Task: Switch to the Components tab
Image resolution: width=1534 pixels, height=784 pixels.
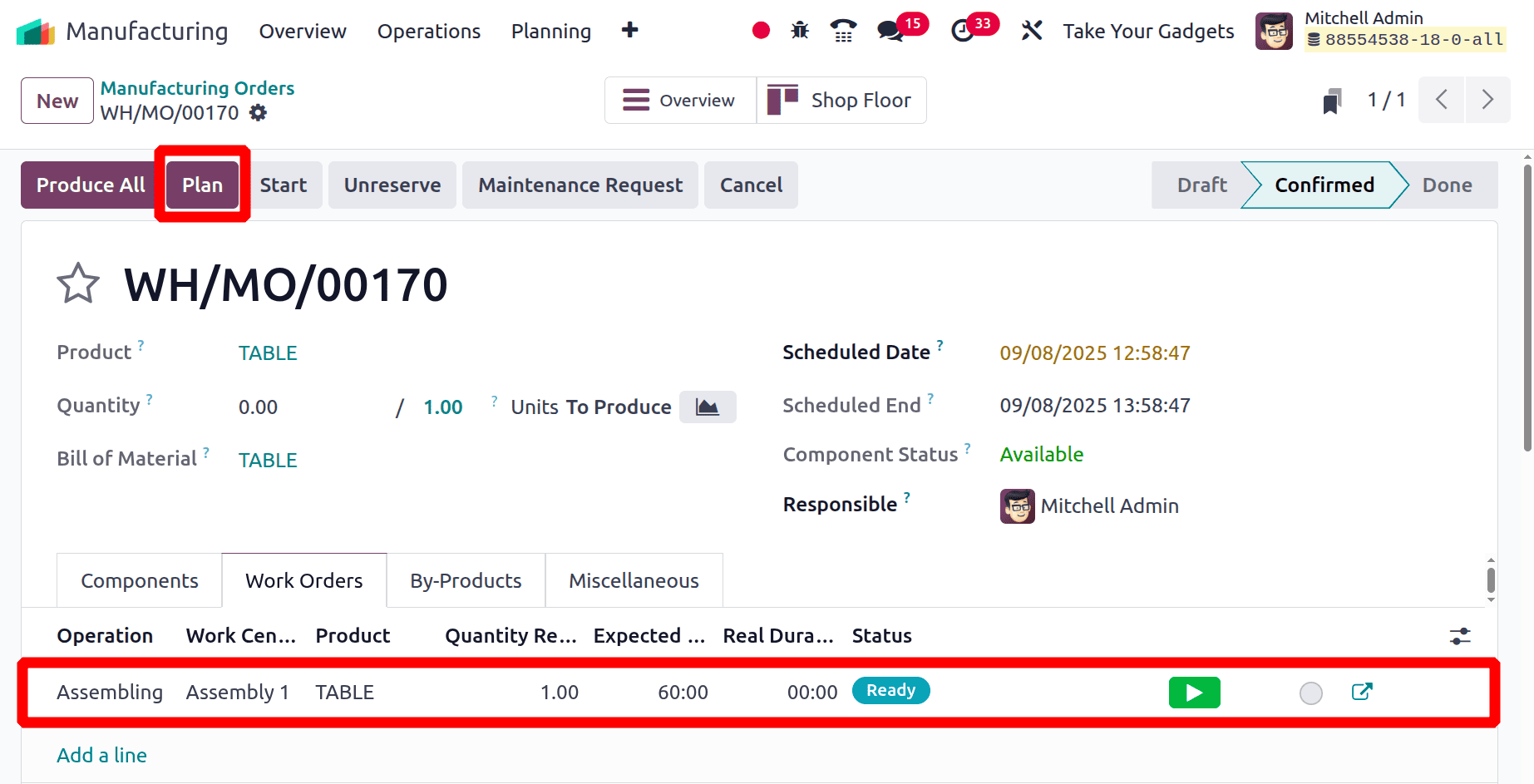Action: (140, 580)
